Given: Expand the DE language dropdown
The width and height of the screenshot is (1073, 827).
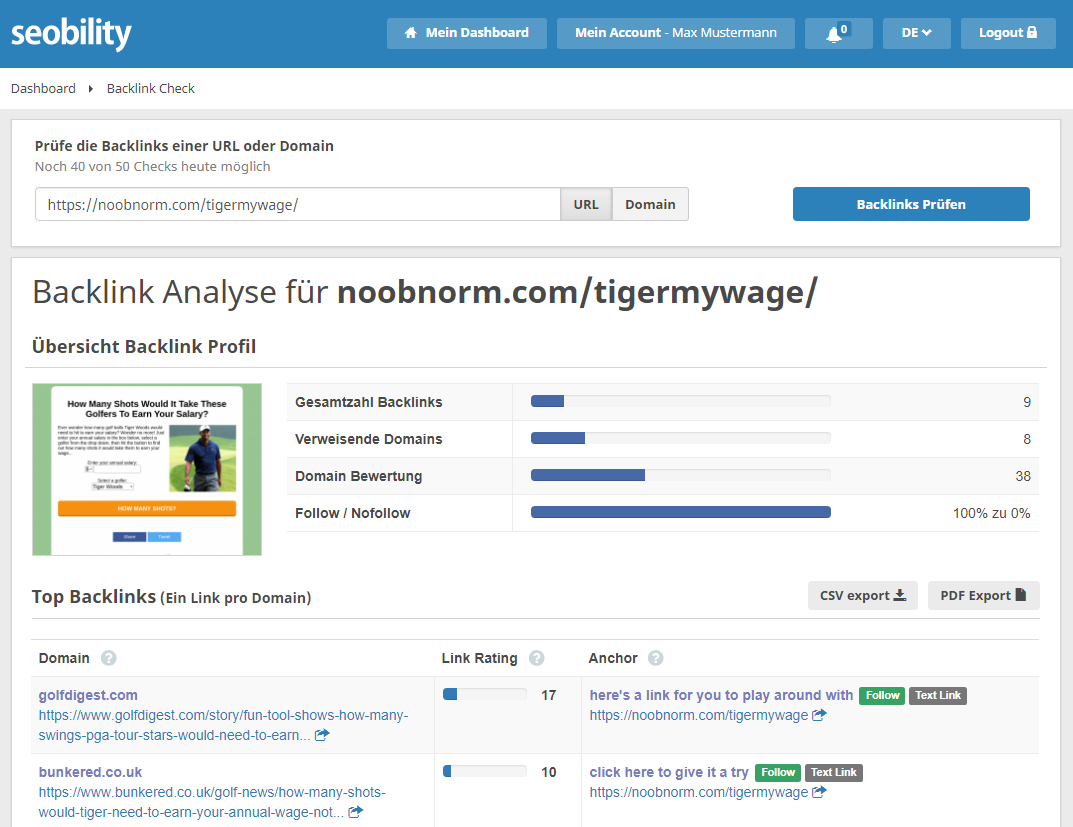Looking at the screenshot, I should (x=916, y=33).
